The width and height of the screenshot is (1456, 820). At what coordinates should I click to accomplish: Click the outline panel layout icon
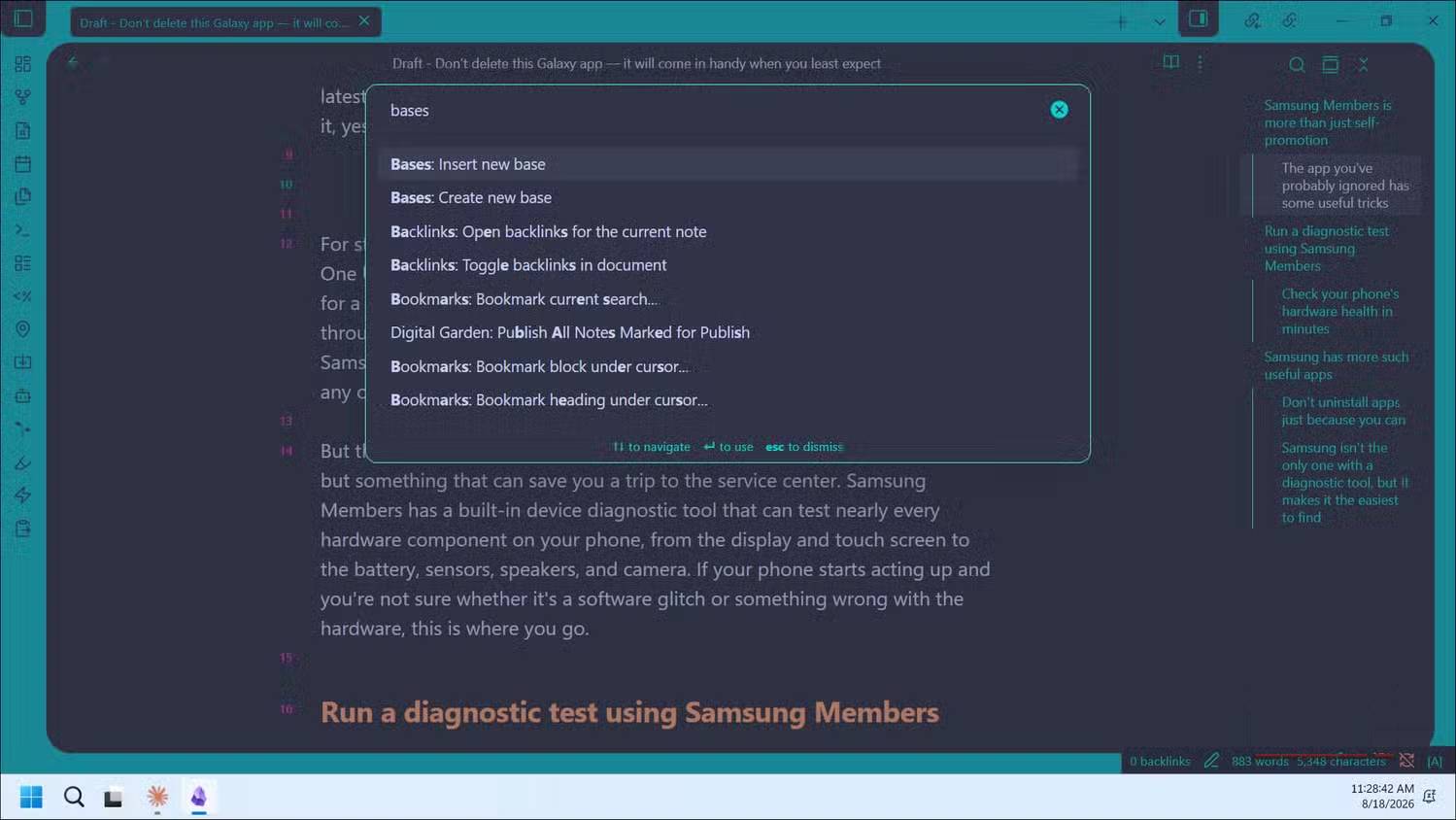tap(1331, 64)
